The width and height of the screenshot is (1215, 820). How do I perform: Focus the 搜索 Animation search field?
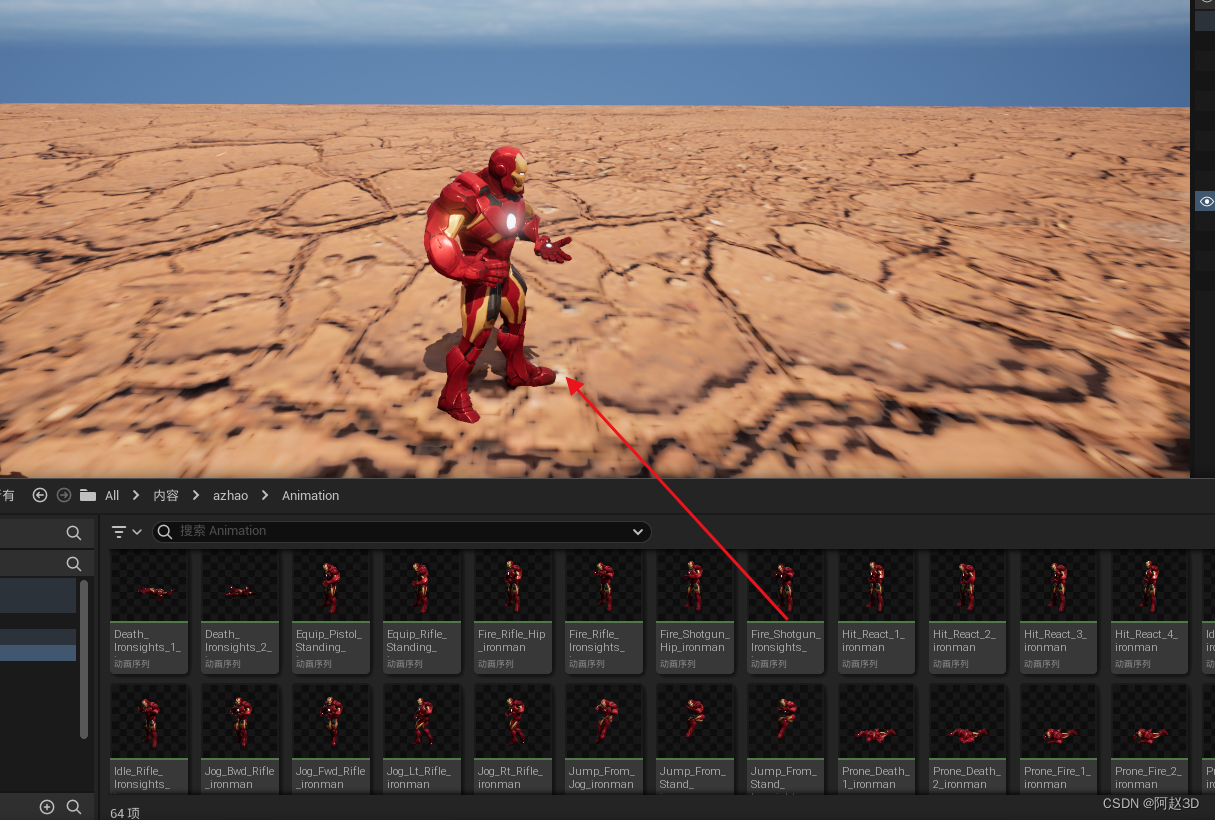coord(402,532)
